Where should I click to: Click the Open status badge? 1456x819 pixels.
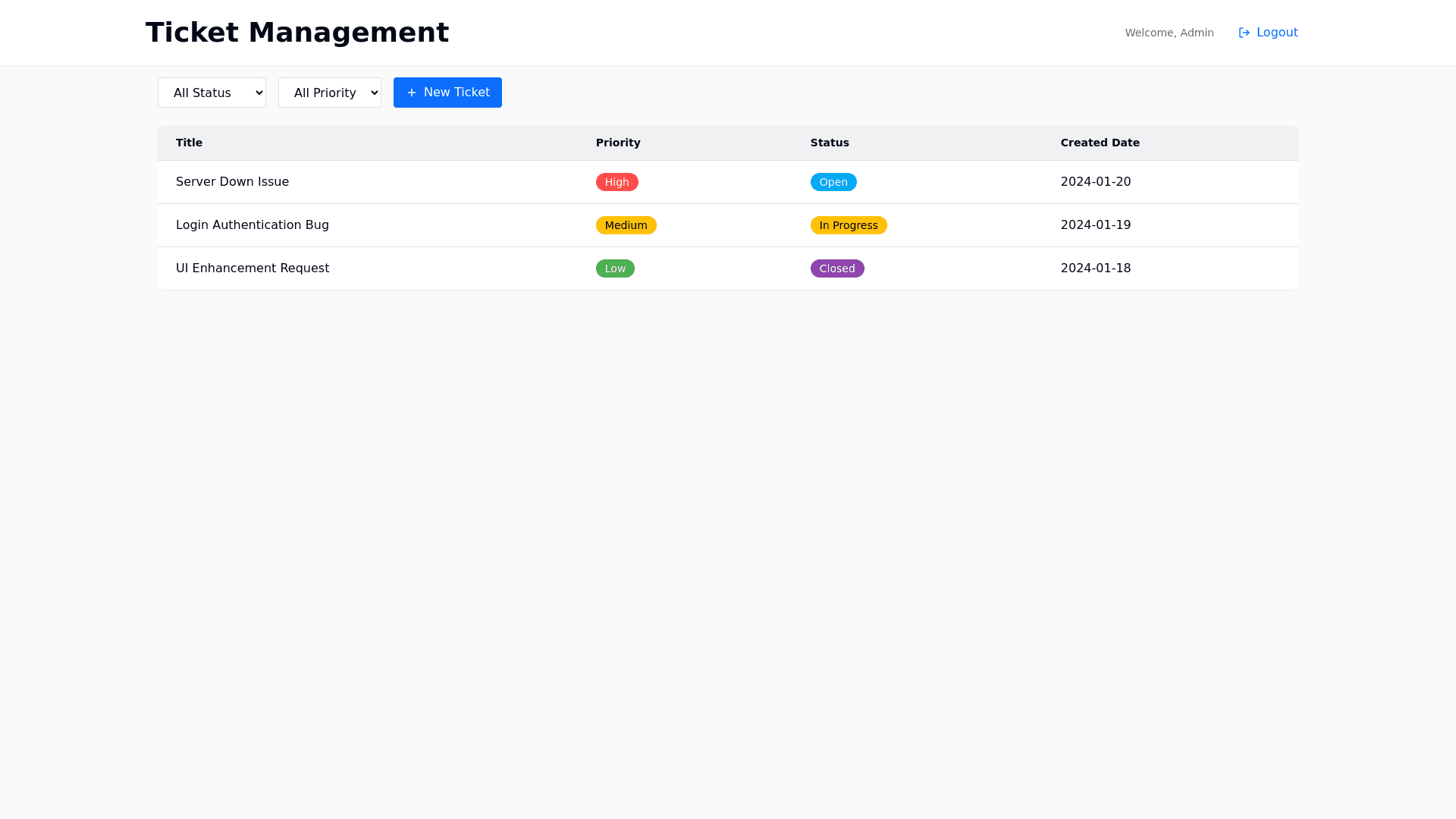coord(833,182)
